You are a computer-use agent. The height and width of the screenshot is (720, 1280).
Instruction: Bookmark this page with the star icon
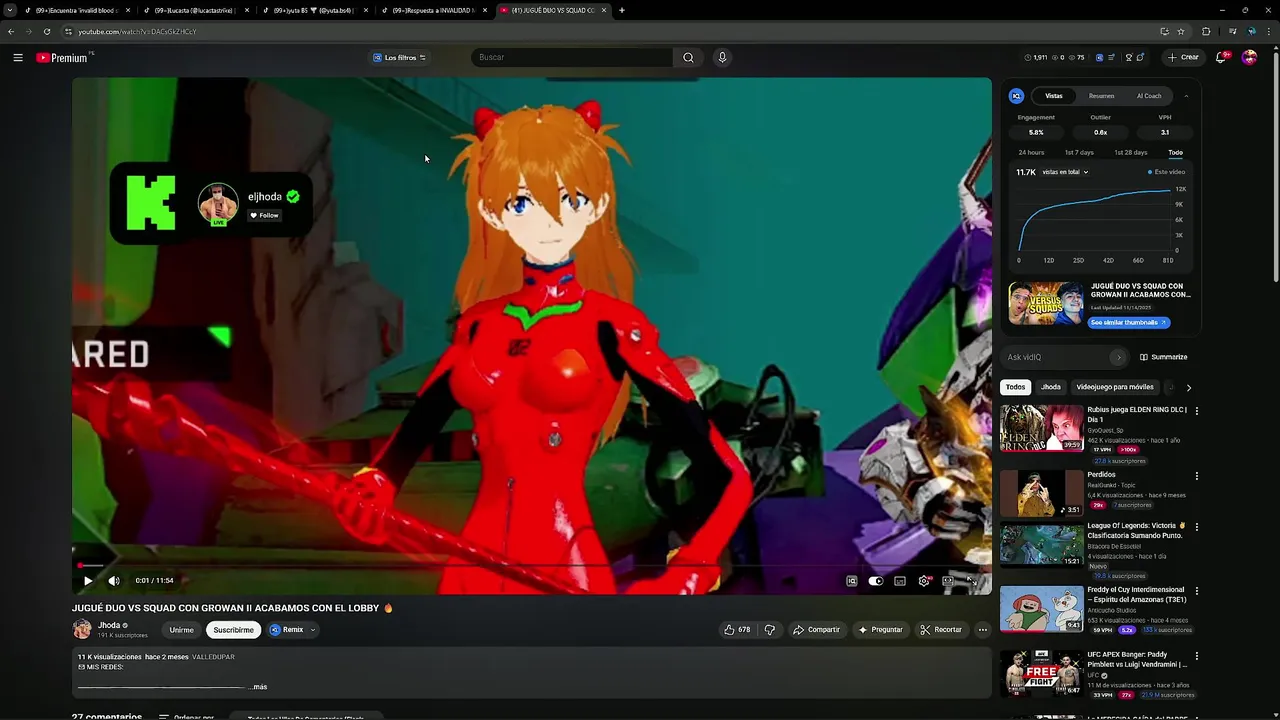pyautogui.click(x=1181, y=31)
